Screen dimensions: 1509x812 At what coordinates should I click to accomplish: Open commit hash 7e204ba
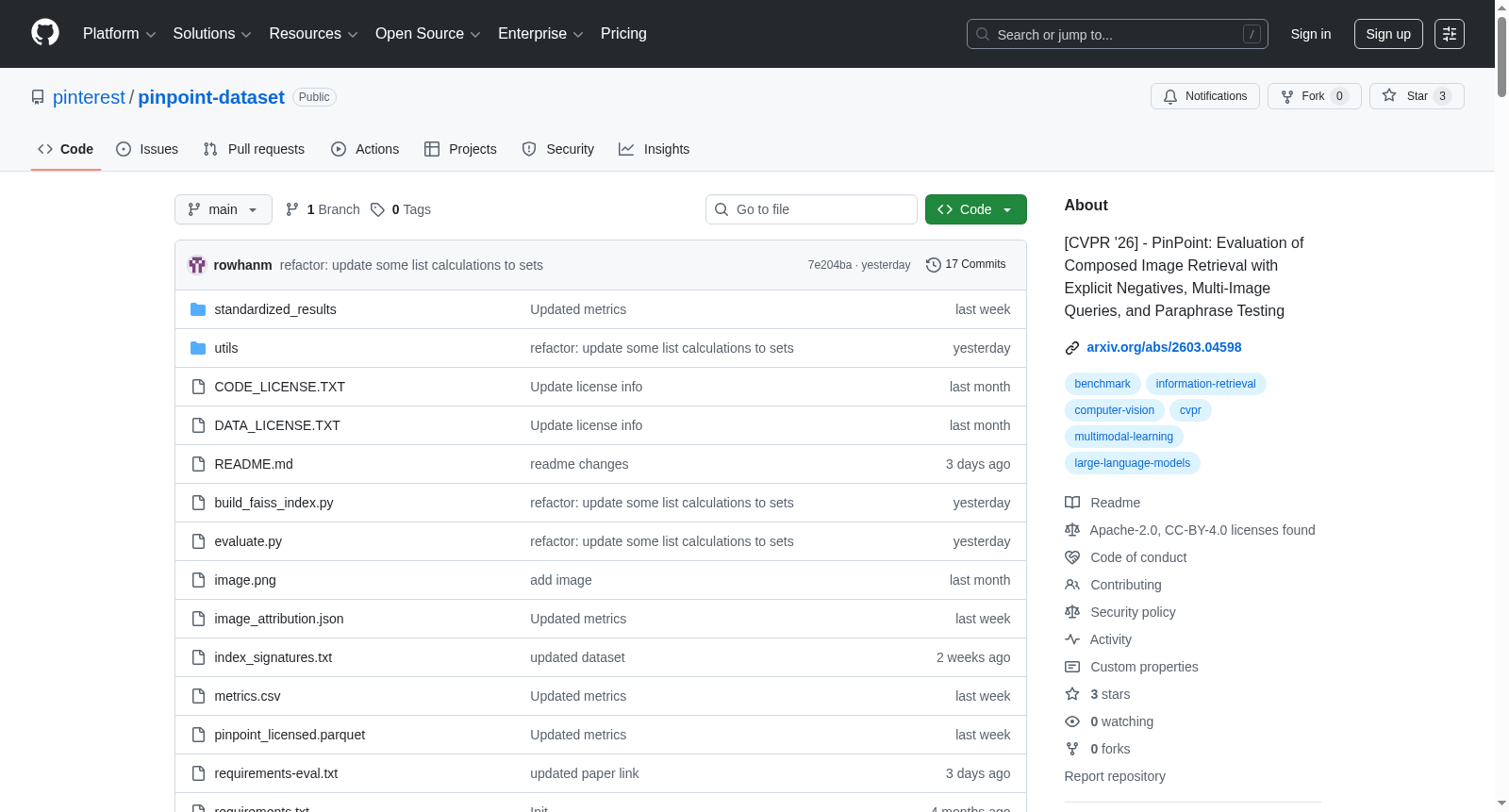pos(830,265)
